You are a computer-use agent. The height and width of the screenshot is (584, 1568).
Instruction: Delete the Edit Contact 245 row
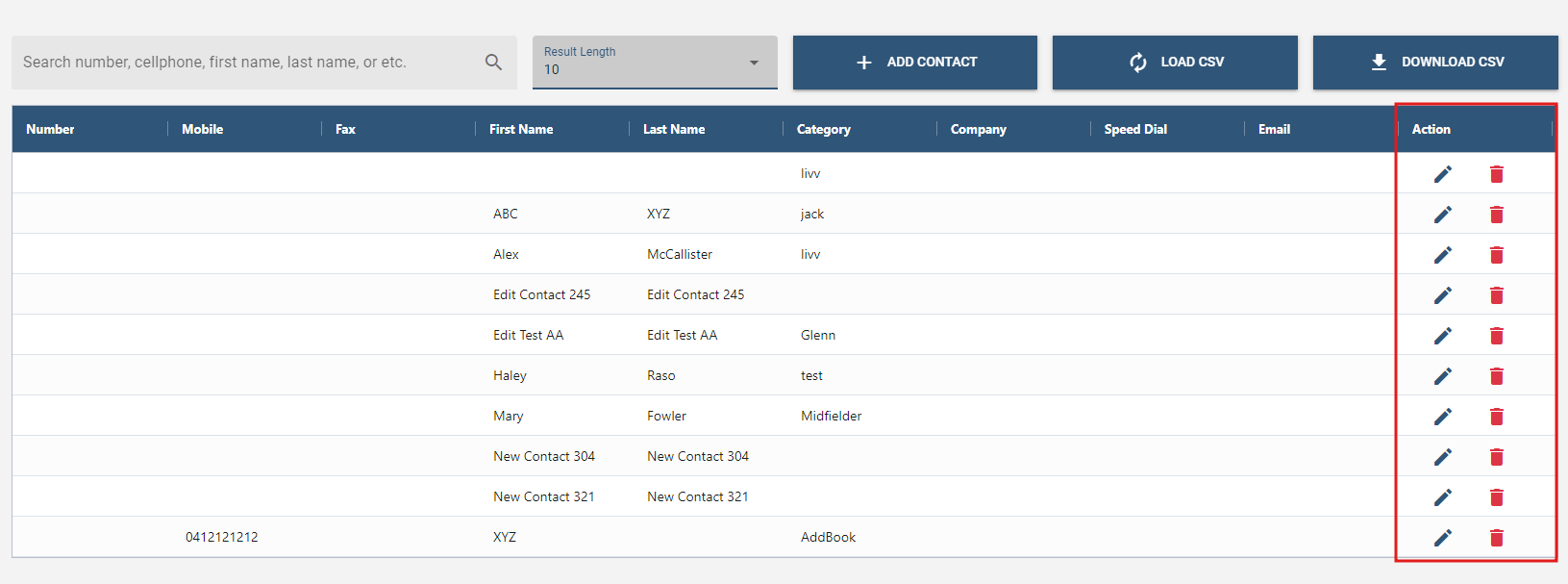click(1496, 295)
